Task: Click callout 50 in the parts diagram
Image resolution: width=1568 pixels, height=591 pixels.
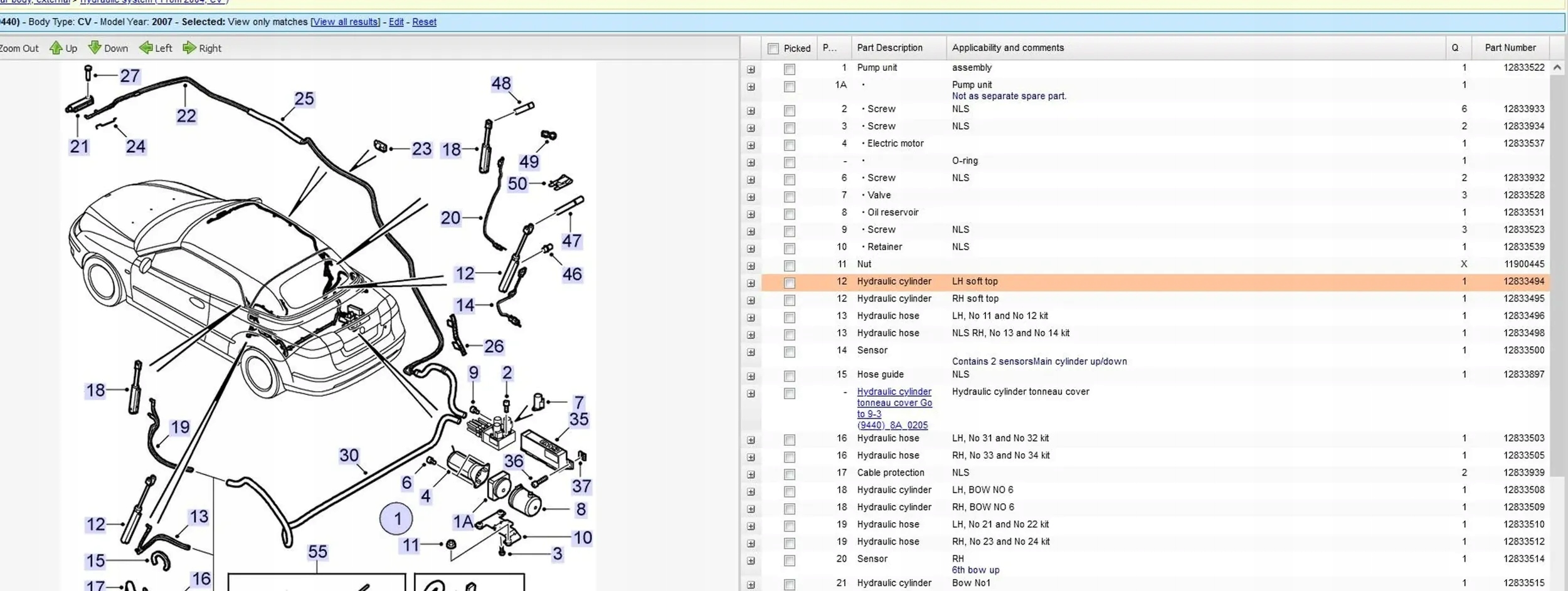Action: pyautogui.click(x=517, y=184)
